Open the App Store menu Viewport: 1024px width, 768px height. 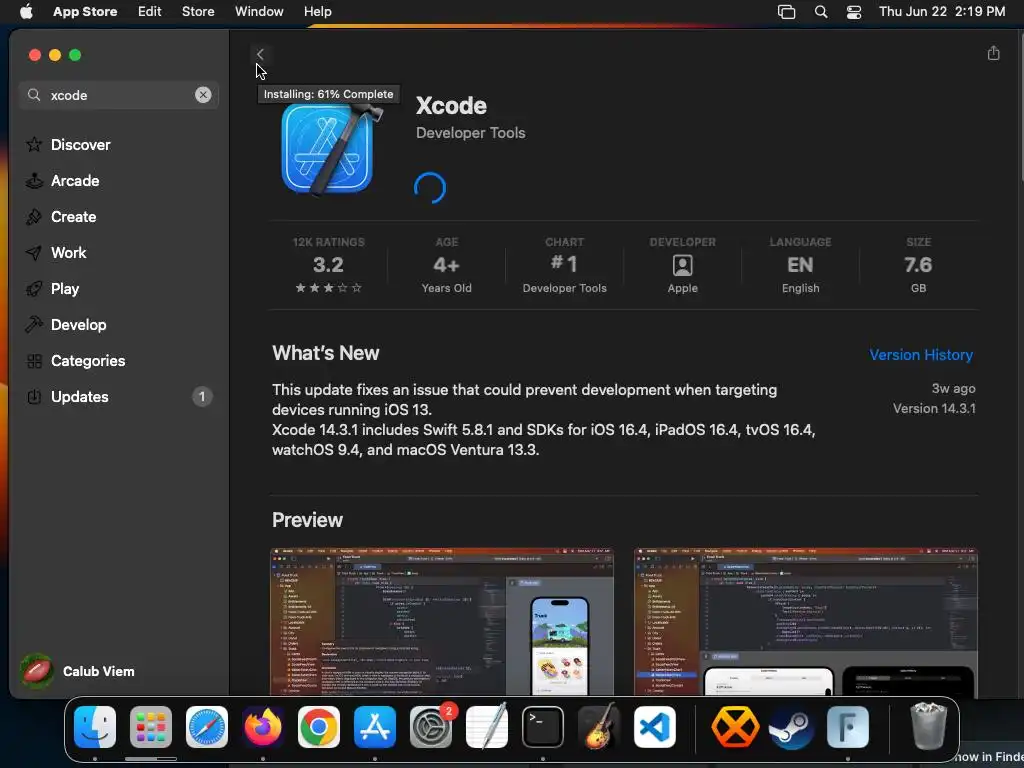coord(85,12)
